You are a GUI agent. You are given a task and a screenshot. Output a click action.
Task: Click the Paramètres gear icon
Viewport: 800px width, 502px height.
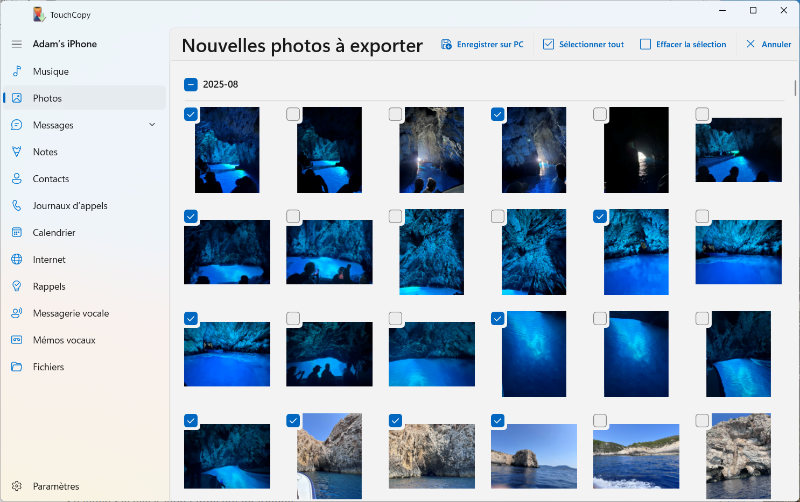point(17,486)
